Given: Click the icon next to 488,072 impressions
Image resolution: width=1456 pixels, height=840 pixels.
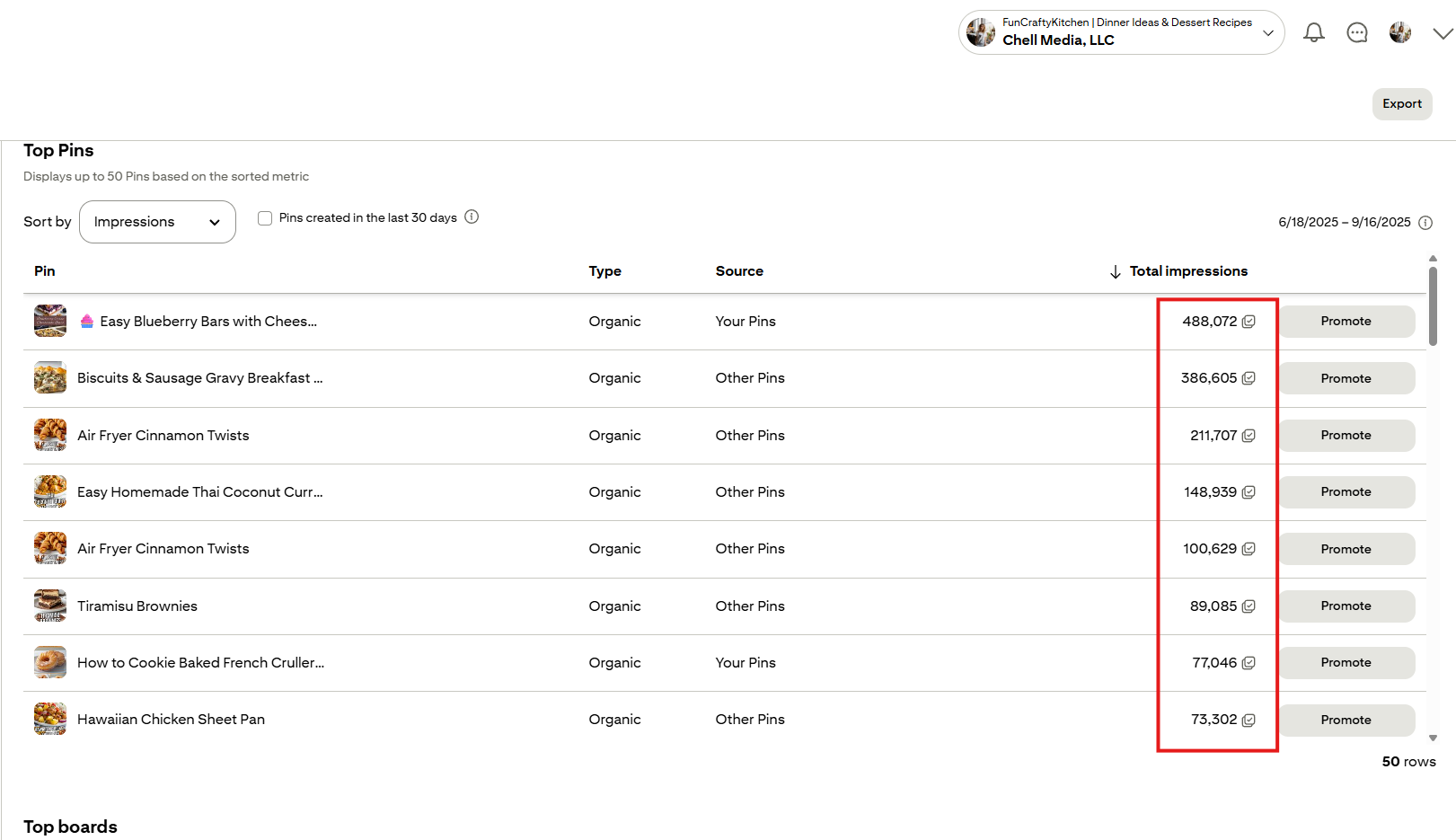Looking at the screenshot, I should pyautogui.click(x=1249, y=322).
